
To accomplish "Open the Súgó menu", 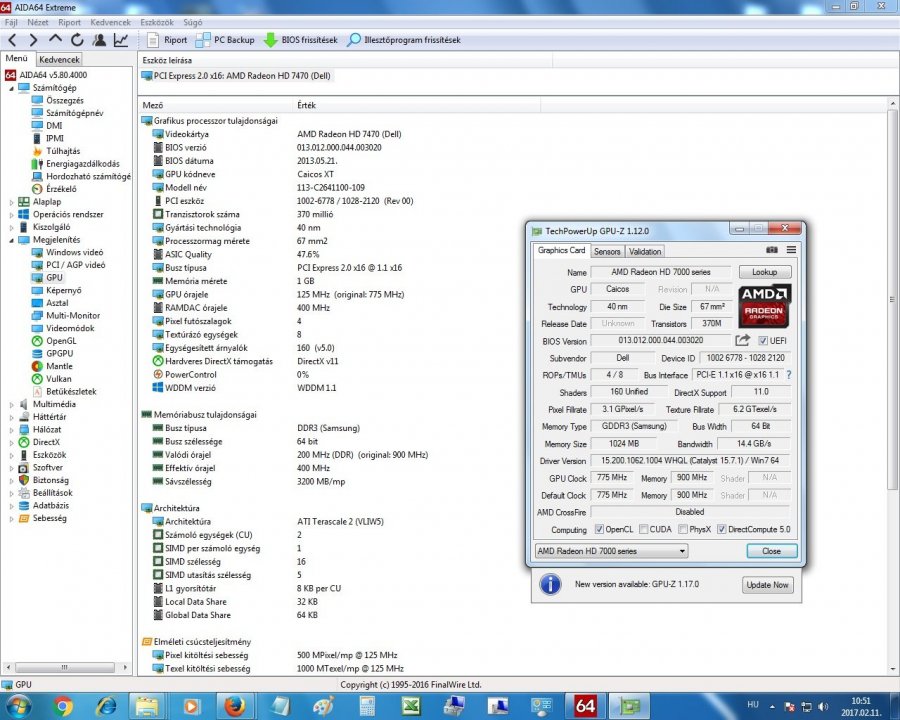I will pyautogui.click(x=192, y=22).
